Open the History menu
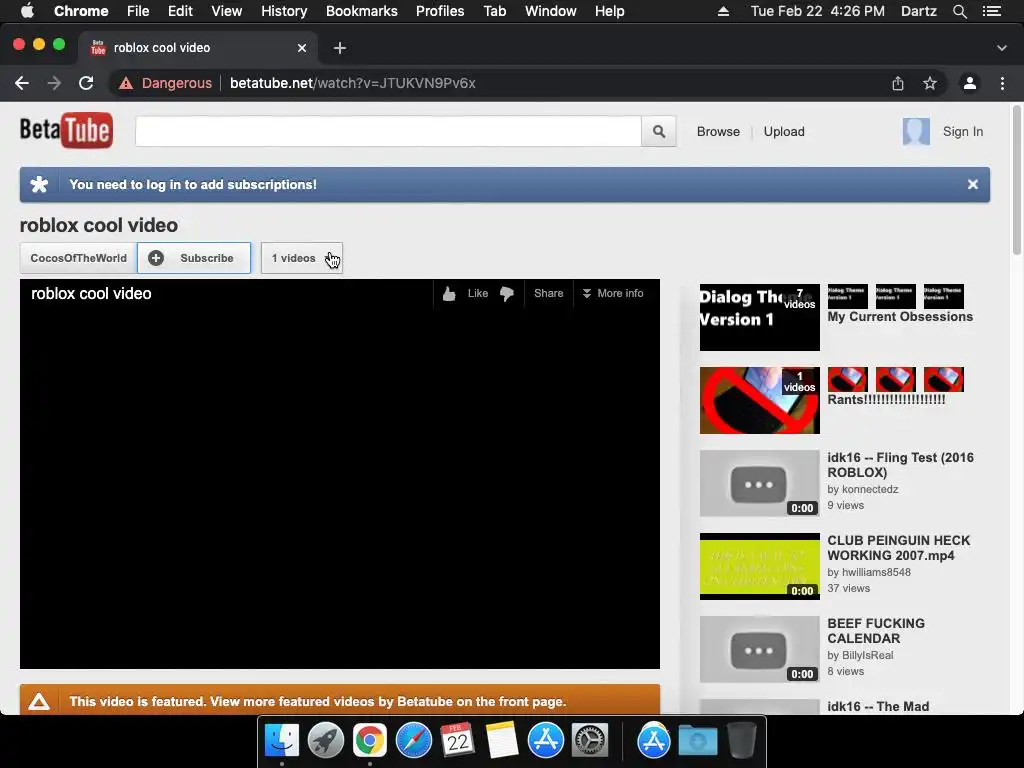 (284, 11)
